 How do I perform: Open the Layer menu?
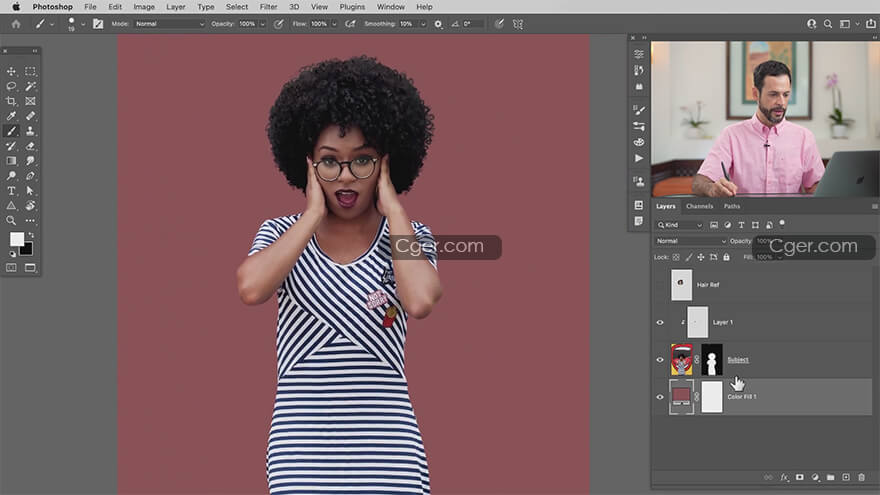click(176, 7)
